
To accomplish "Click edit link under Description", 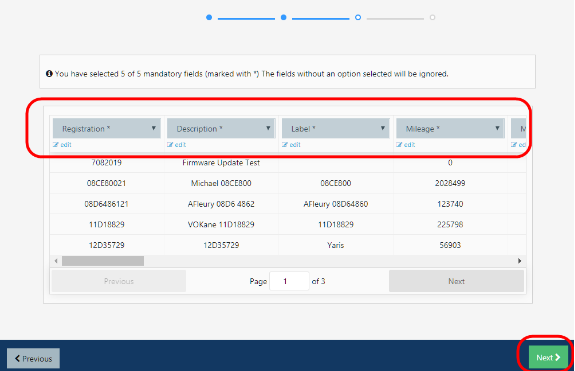I will [x=176, y=144].
